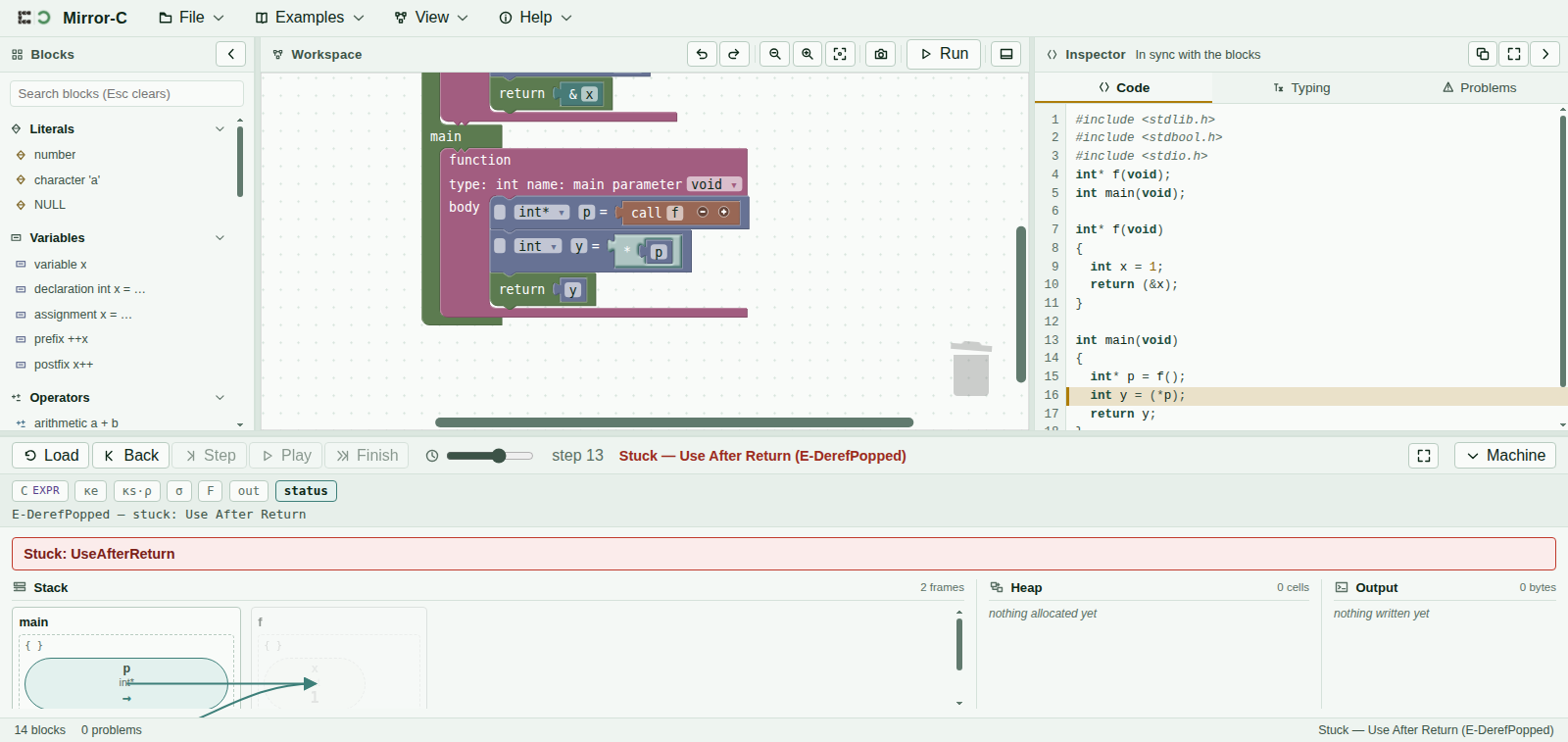Pick the prefix ++x block
The width and height of the screenshot is (1568, 742).
pos(61,339)
